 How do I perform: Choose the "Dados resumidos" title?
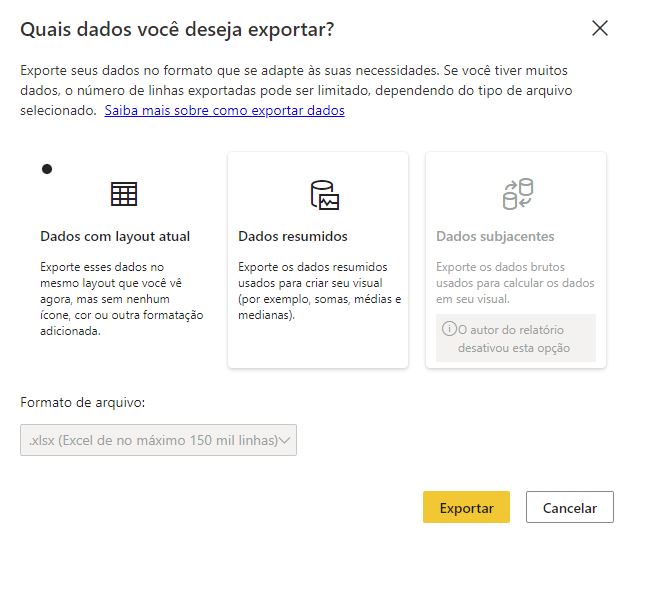[x=293, y=237]
